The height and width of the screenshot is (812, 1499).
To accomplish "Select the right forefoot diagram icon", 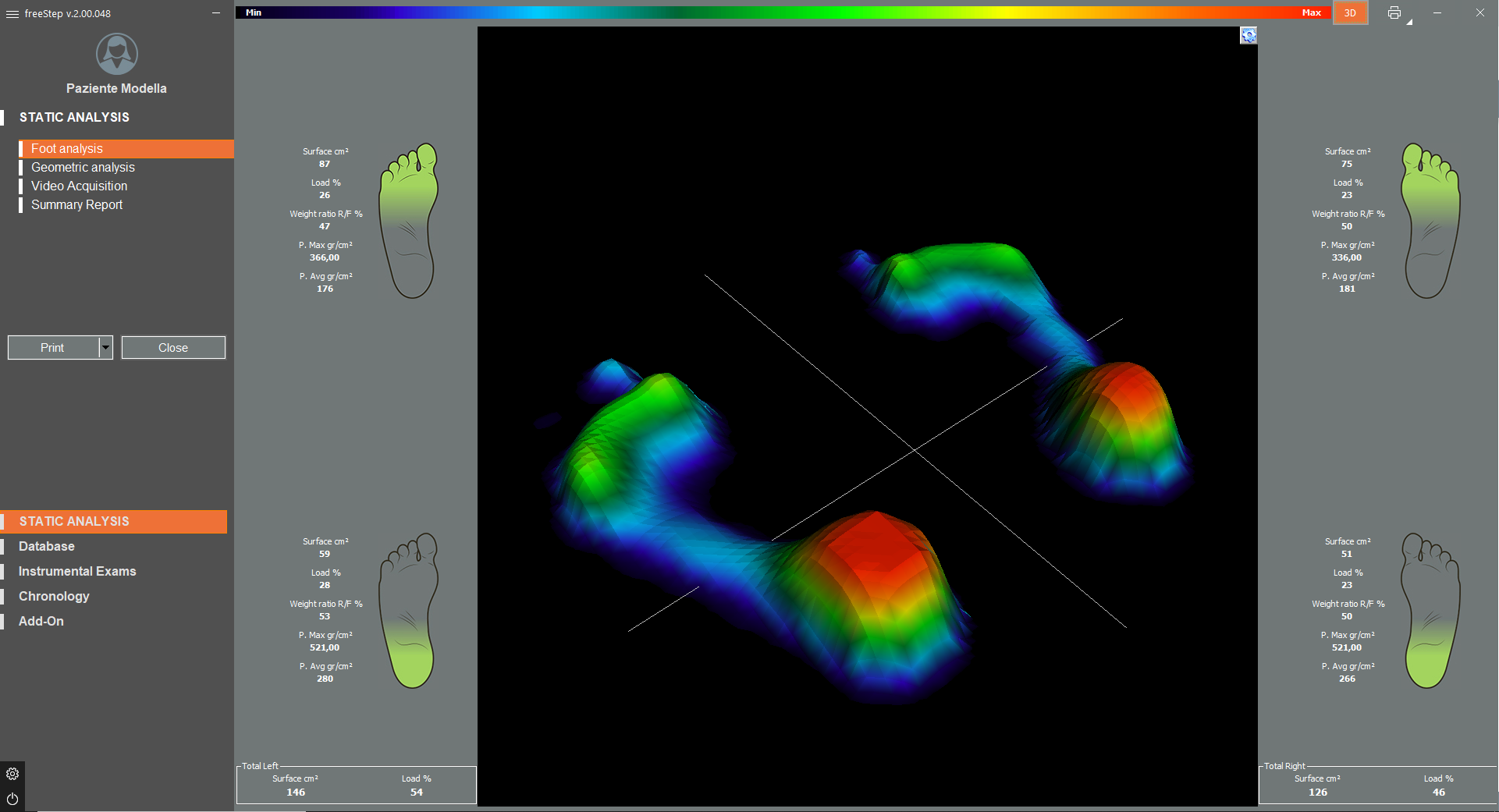I will point(1430,220).
